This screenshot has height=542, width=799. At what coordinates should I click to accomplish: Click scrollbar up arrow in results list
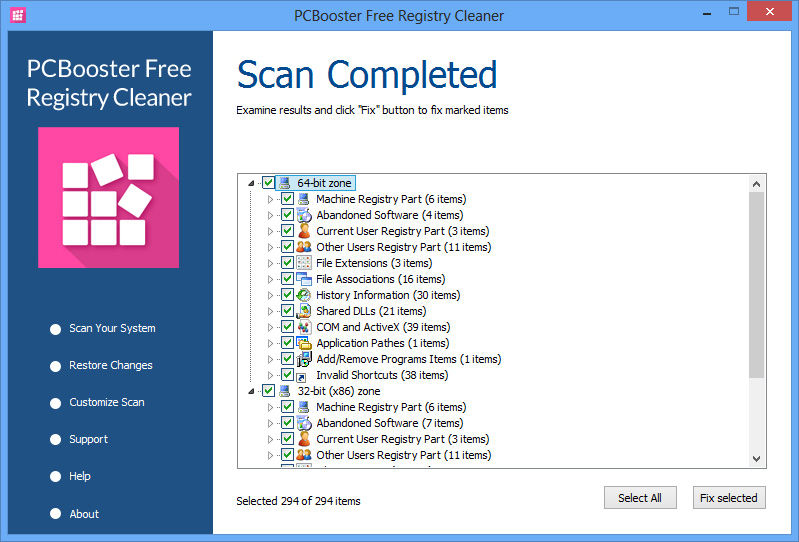(x=756, y=184)
